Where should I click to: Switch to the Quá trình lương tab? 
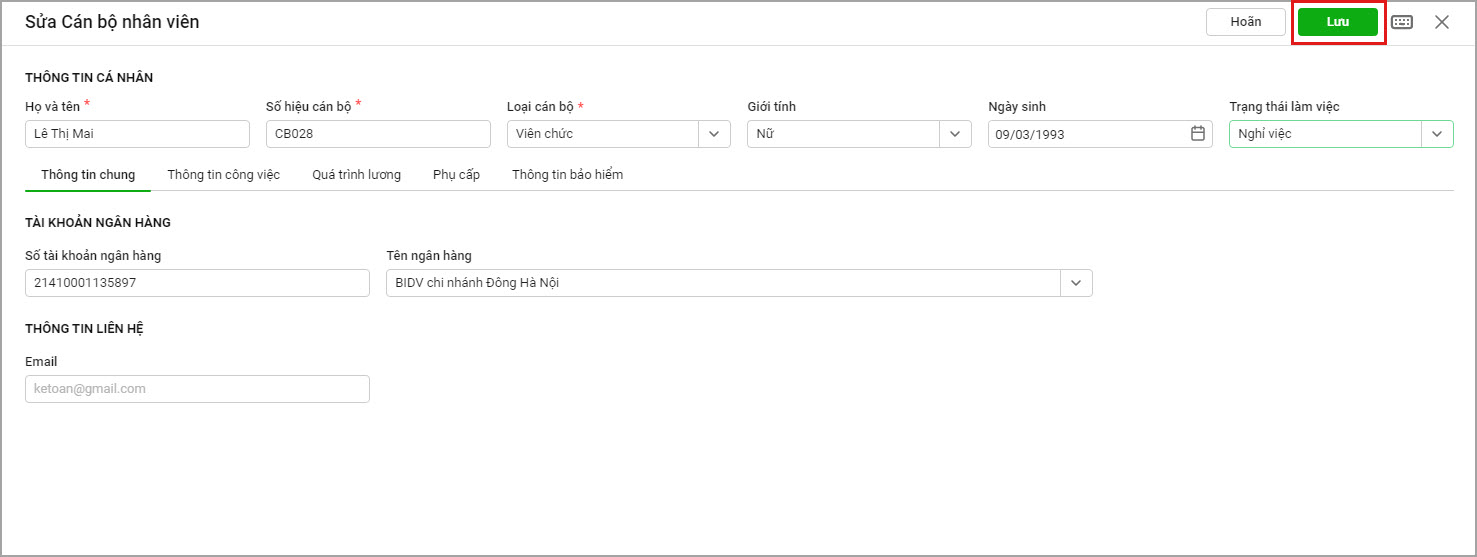[356, 175]
